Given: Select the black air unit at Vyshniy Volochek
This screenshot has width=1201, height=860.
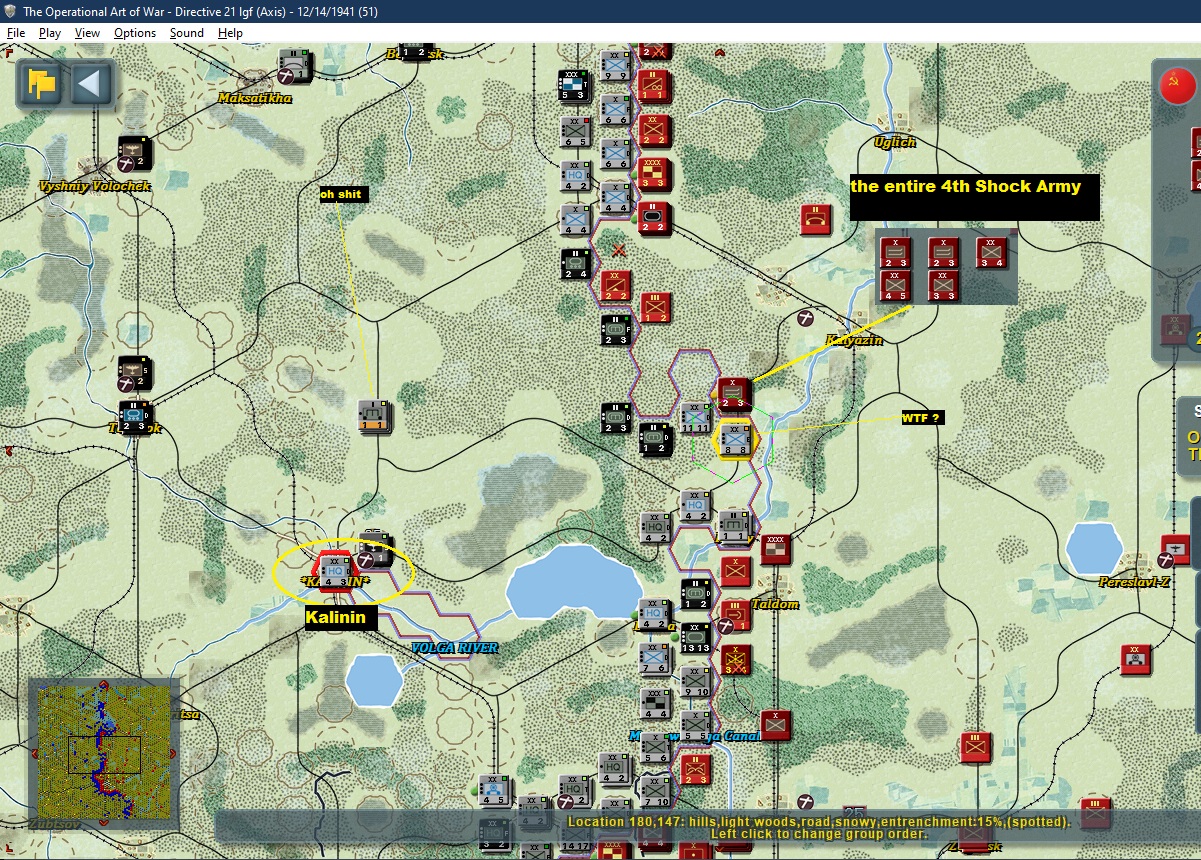Looking at the screenshot, I should (134, 153).
